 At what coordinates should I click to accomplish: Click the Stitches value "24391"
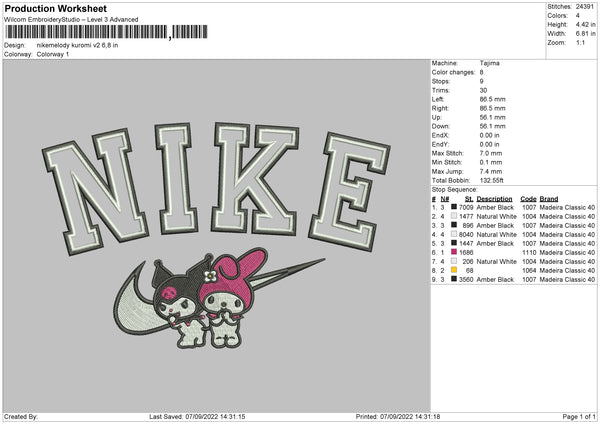point(585,7)
